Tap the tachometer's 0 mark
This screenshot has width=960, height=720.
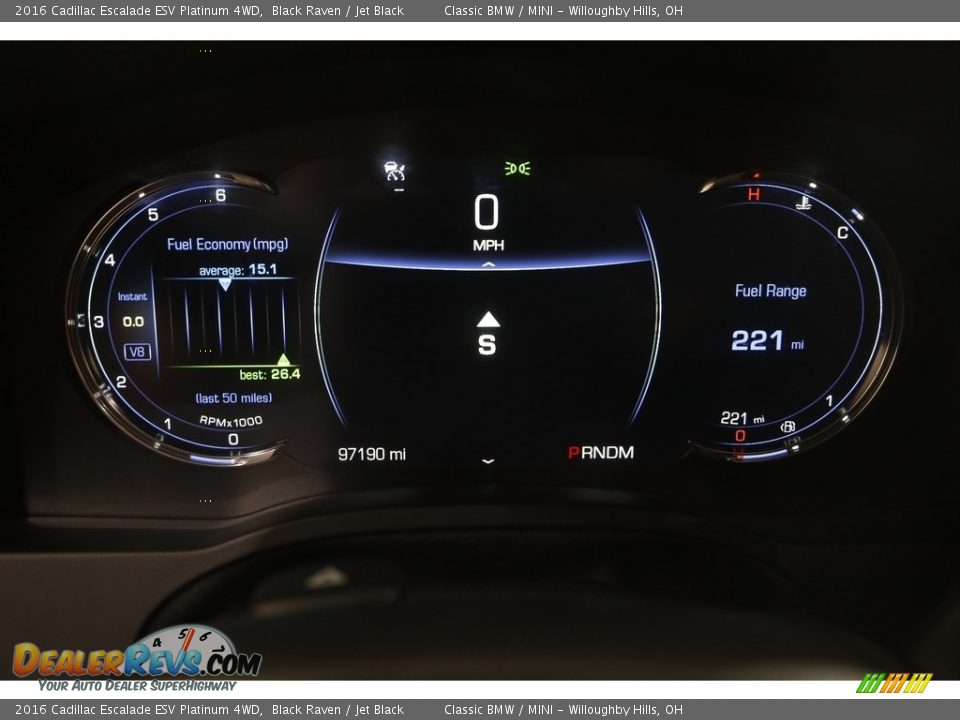[233, 439]
